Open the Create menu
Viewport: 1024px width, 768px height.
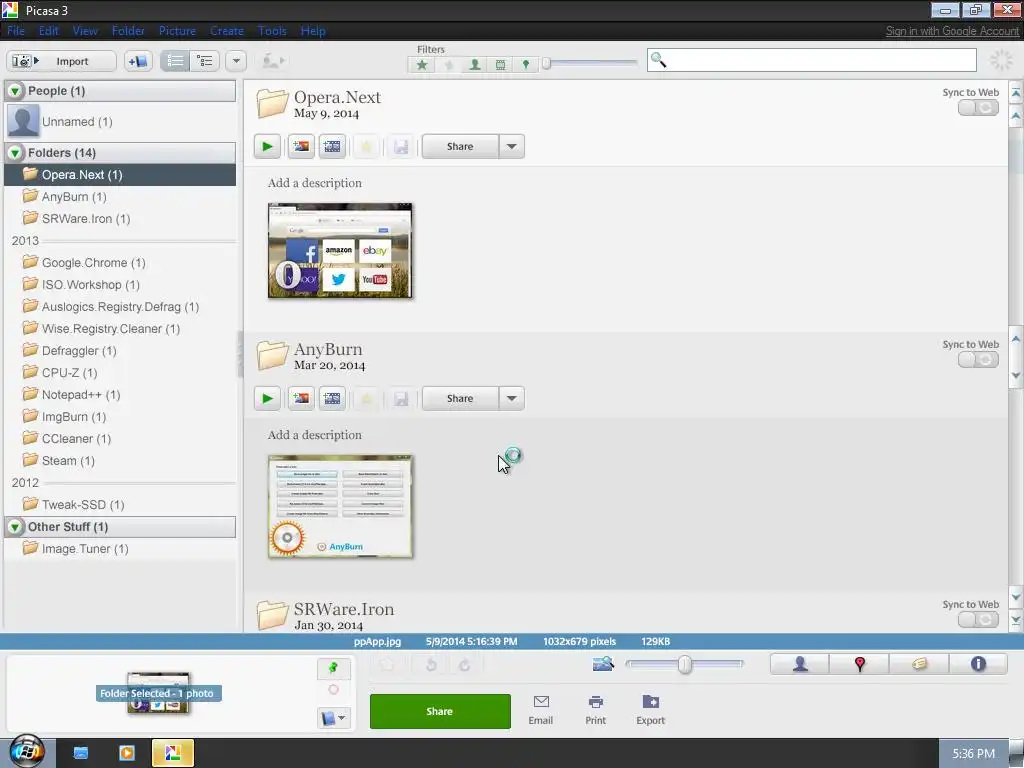click(227, 31)
